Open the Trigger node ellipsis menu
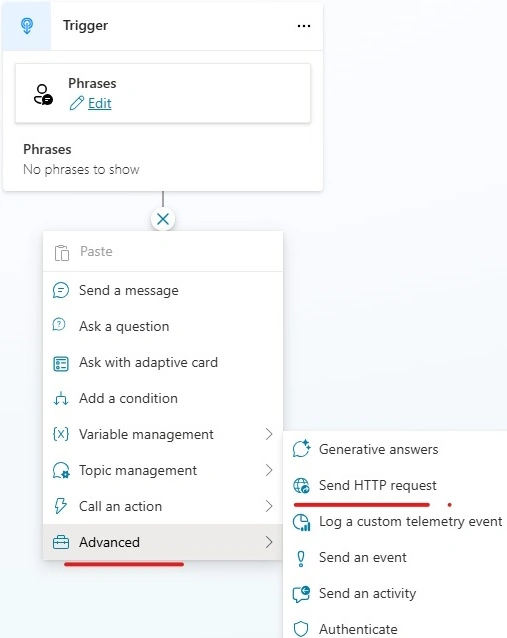507x638 pixels. point(304,26)
